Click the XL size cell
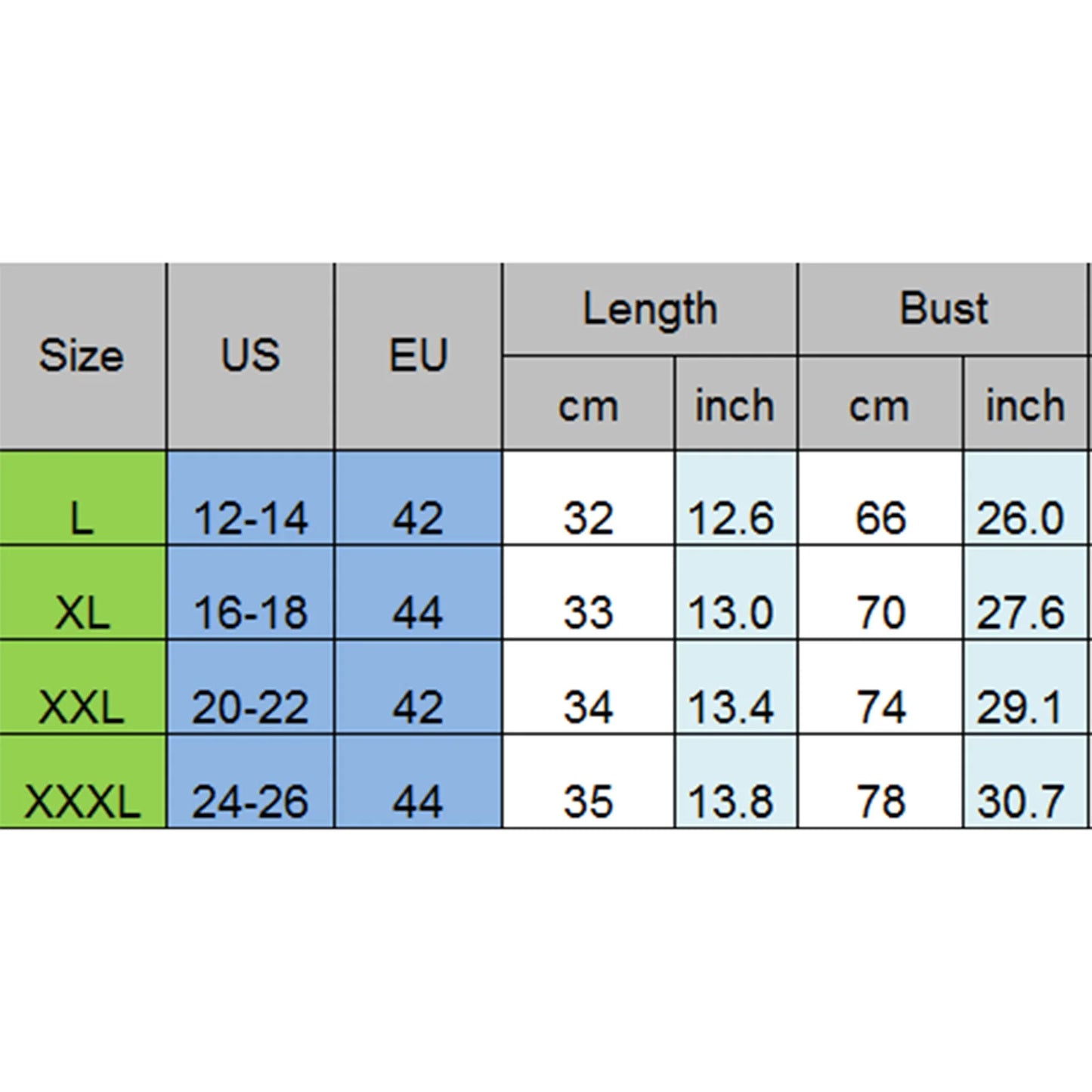Screen dimensions: 1092x1092 pyautogui.click(x=82, y=593)
